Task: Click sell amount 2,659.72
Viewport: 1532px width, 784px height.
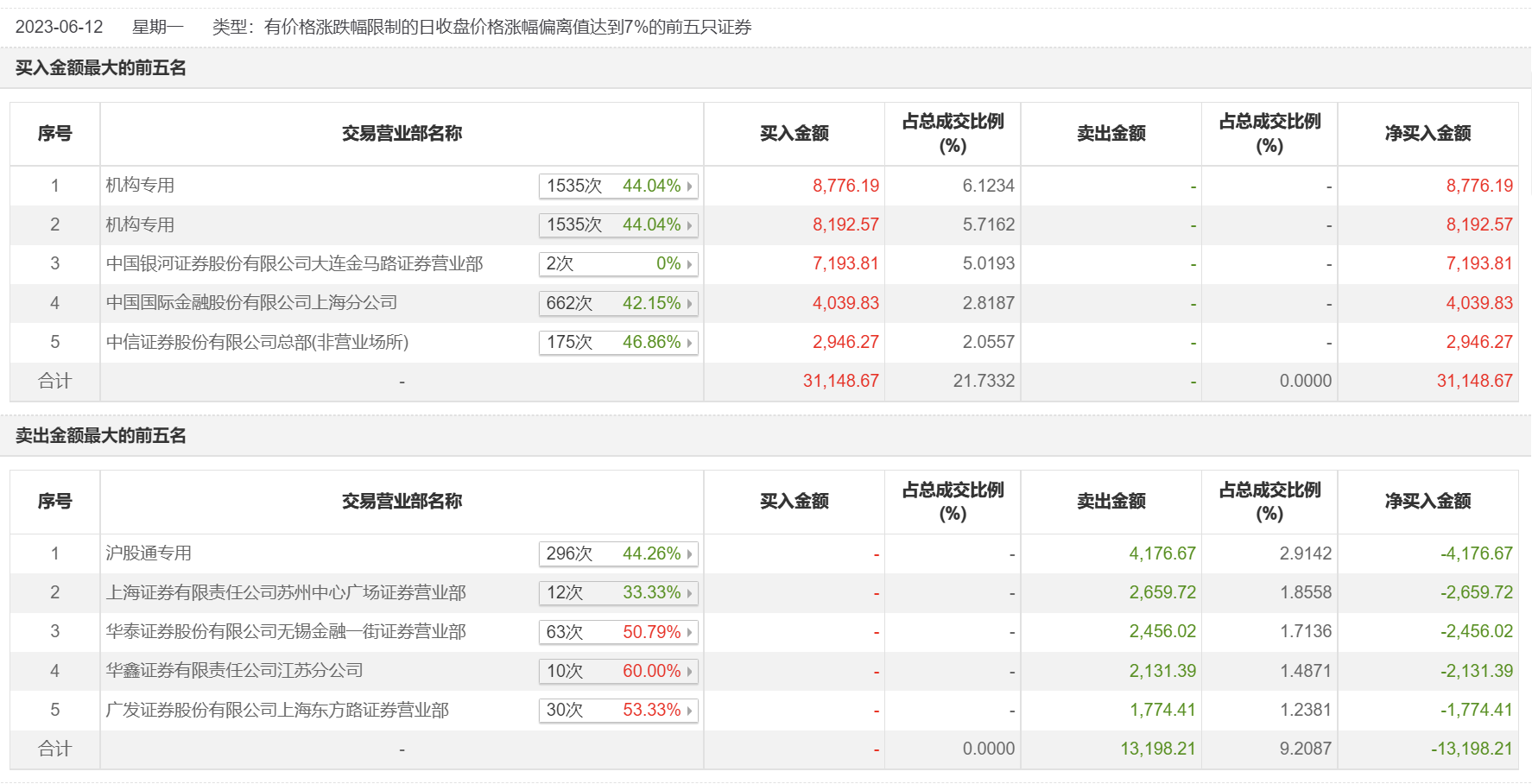Action: point(1162,592)
